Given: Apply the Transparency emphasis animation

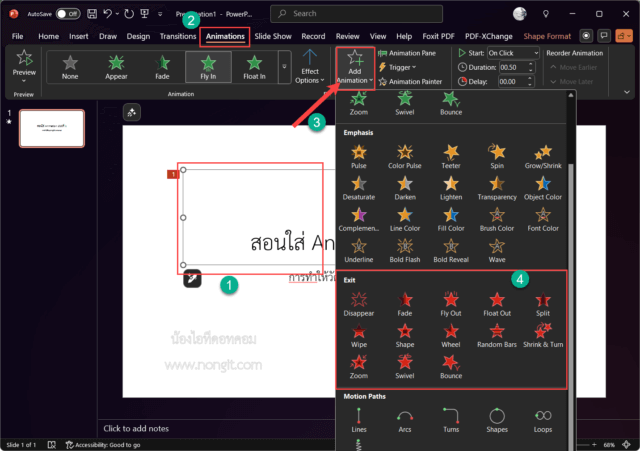Looking at the screenshot, I should click(x=497, y=188).
